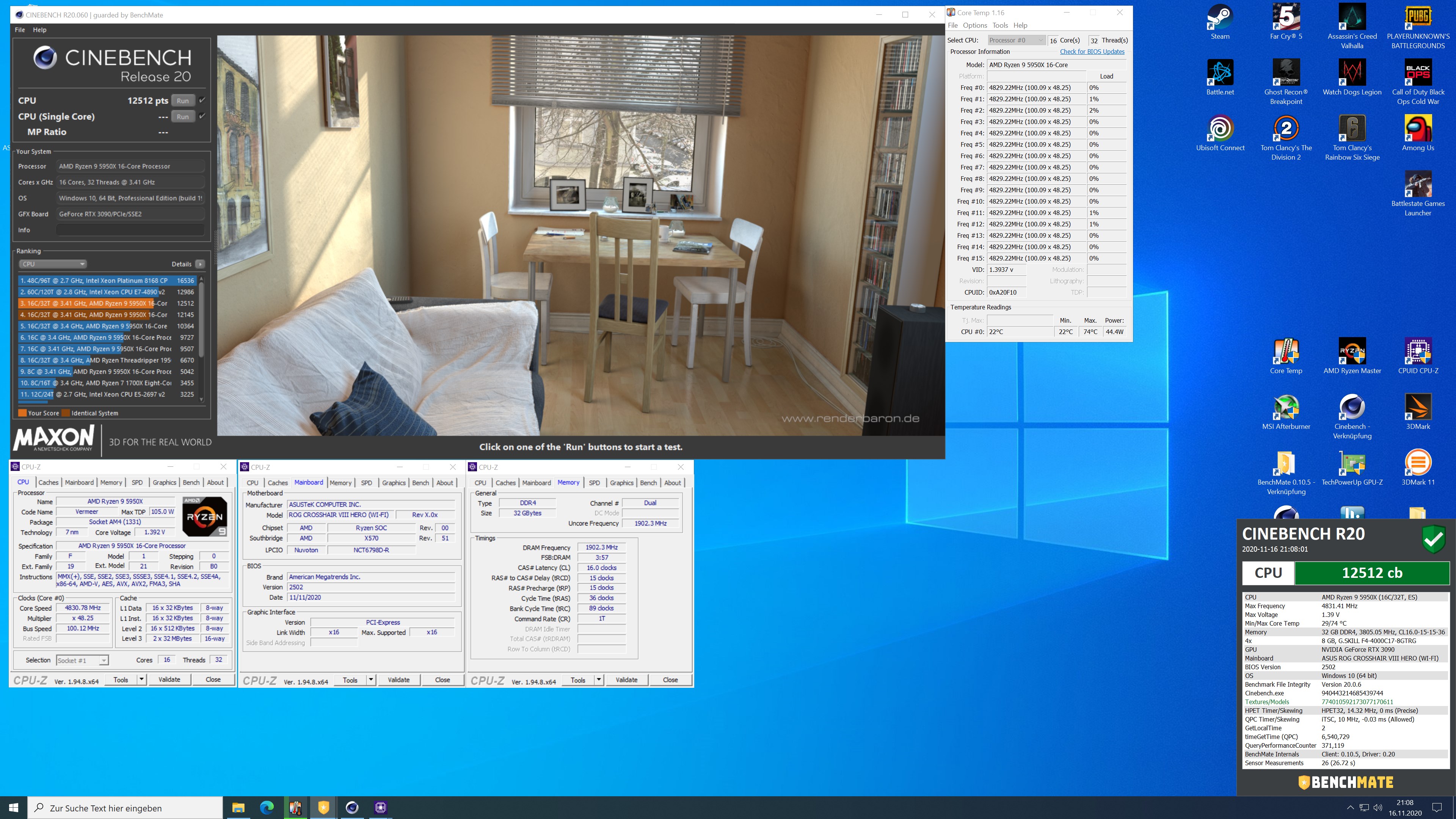
Task: Open Tools dropdown arrow in CPU-Z CPU window
Action: pyautogui.click(x=142, y=679)
